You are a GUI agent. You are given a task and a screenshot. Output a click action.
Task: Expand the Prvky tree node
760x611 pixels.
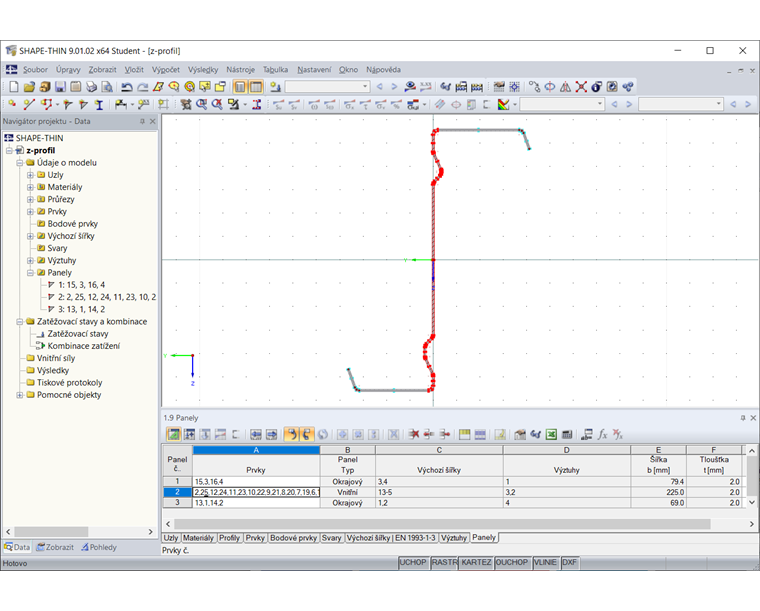(30, 211)
